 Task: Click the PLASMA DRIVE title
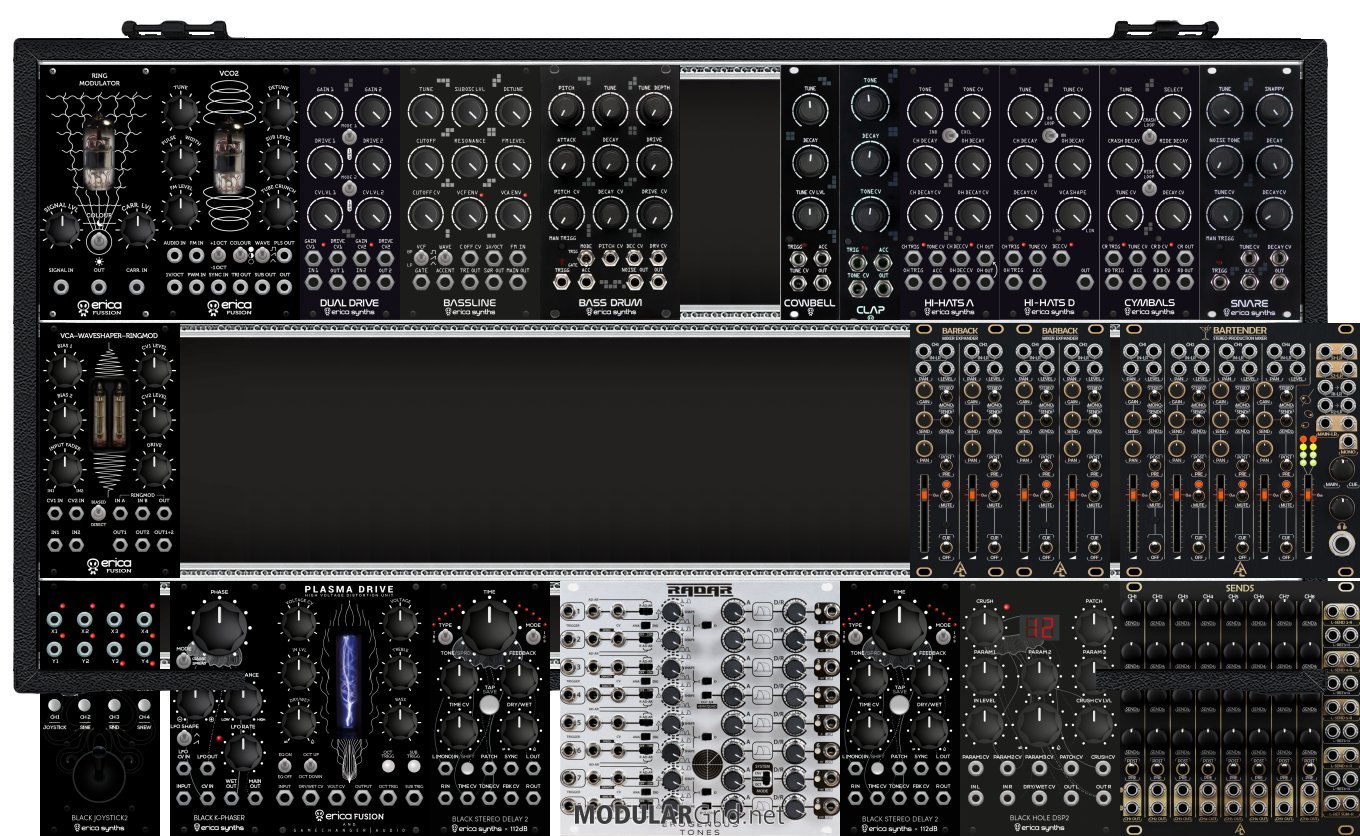pos(349,590)
